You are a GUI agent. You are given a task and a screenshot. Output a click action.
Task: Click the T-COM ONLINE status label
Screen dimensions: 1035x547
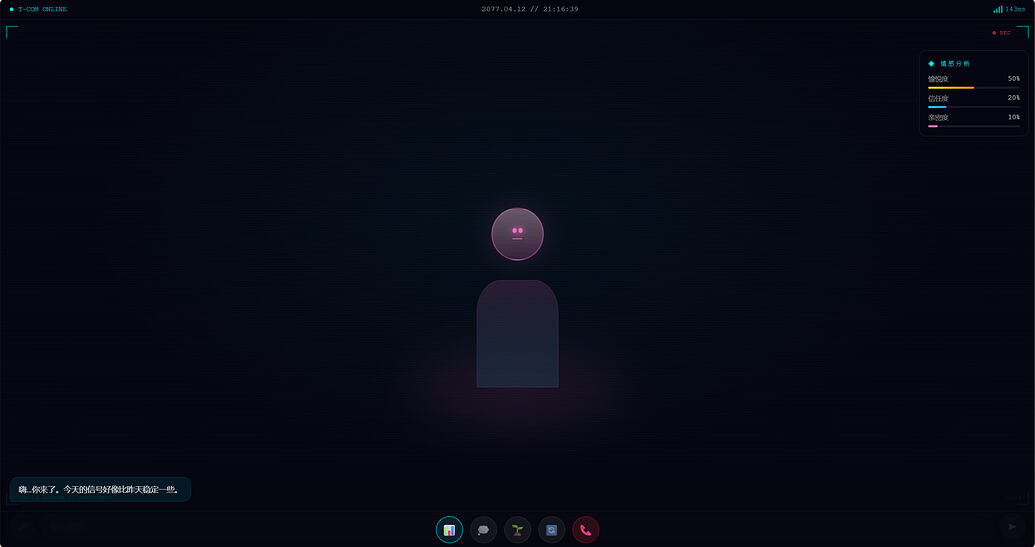42,9
